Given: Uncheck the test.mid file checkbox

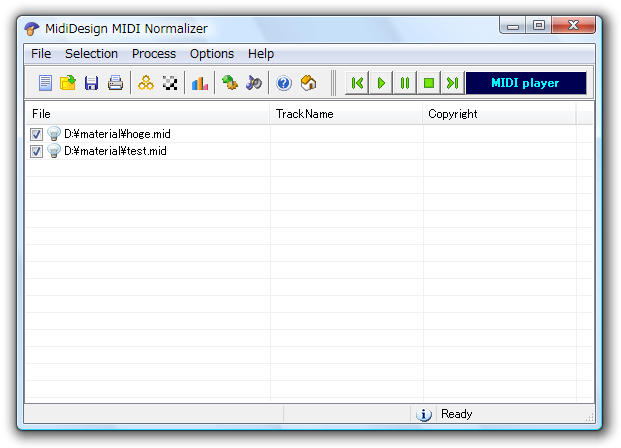Looking at the screenshot, I should tap(36, 151).
